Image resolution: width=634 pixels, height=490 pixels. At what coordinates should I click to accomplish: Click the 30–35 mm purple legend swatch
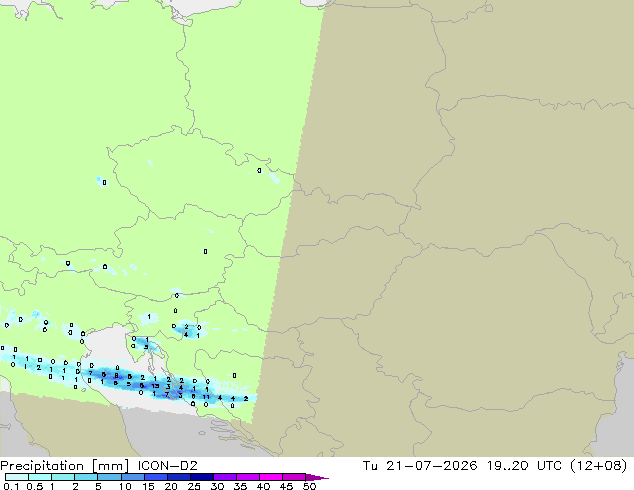pyautogui.click(x=224, y=477)
